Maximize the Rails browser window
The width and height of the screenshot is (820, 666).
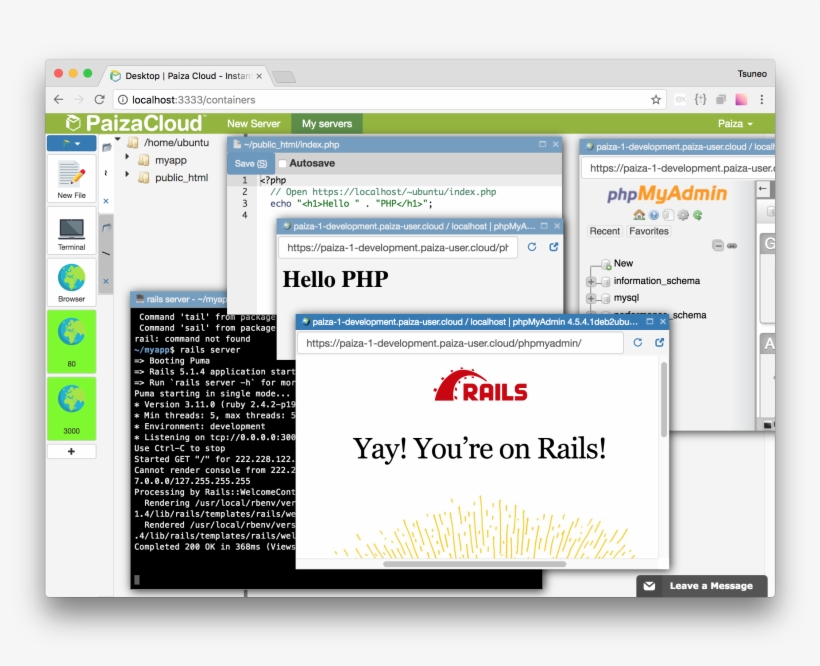(650, 321)
